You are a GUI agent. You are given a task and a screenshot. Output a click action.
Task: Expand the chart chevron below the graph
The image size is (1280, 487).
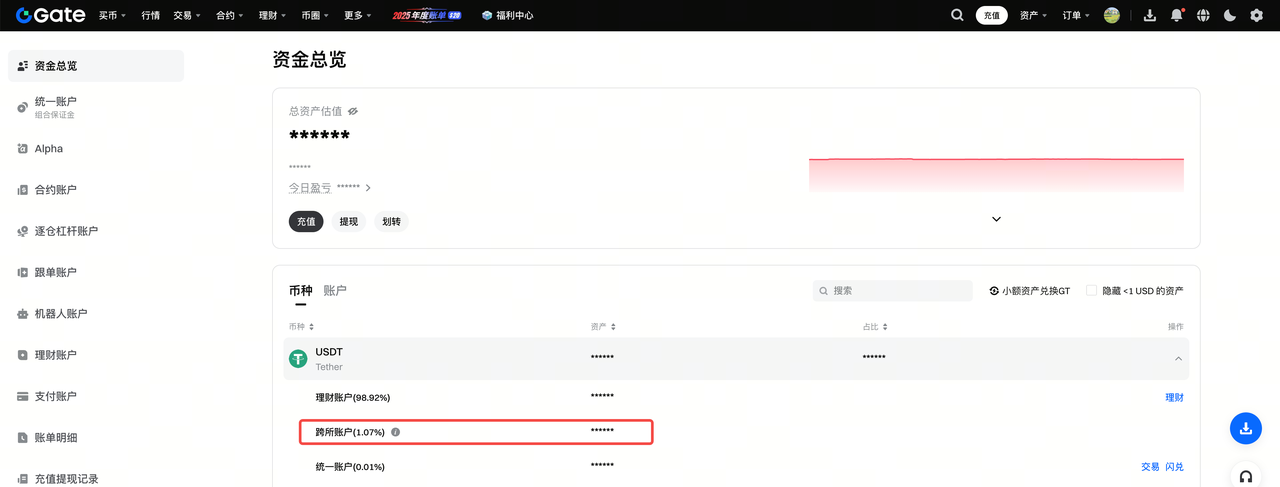pos(996,219)
